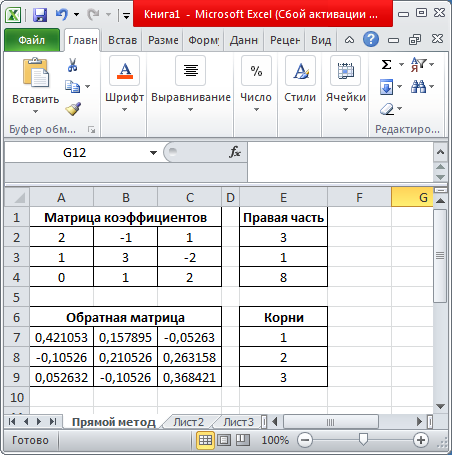This screenshot has height=455, width=452.
Task: Select cell with 0,368421
Action: (x=189, y=377)
